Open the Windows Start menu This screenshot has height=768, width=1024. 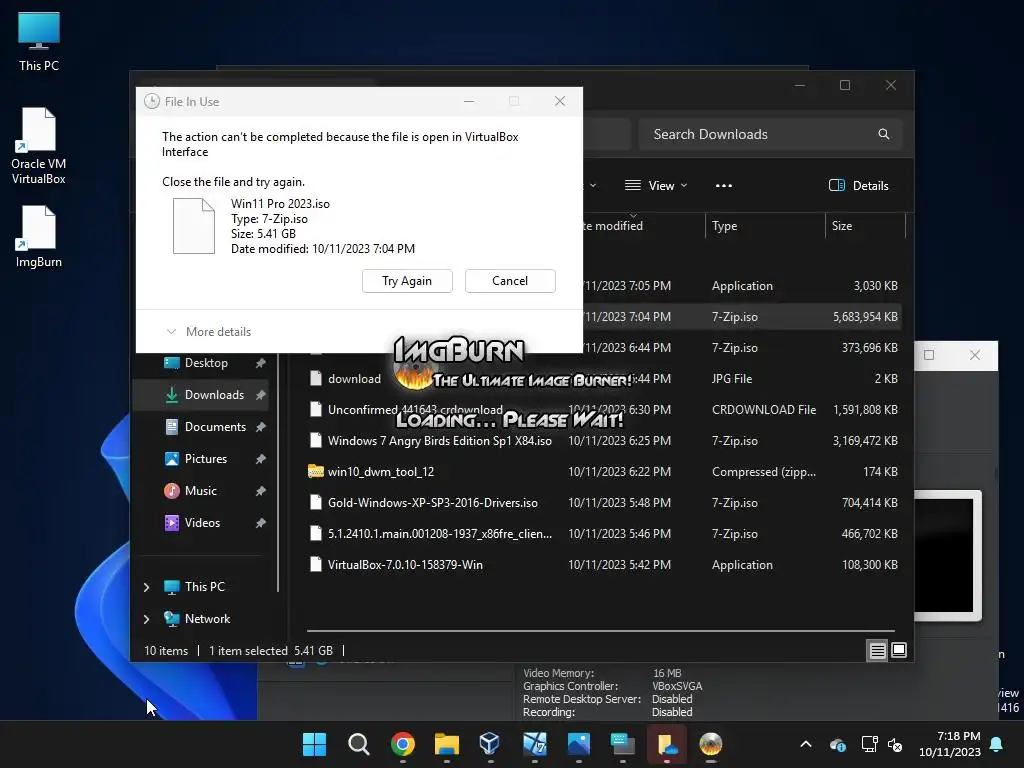pyautogui.click(x=314, y=744)
